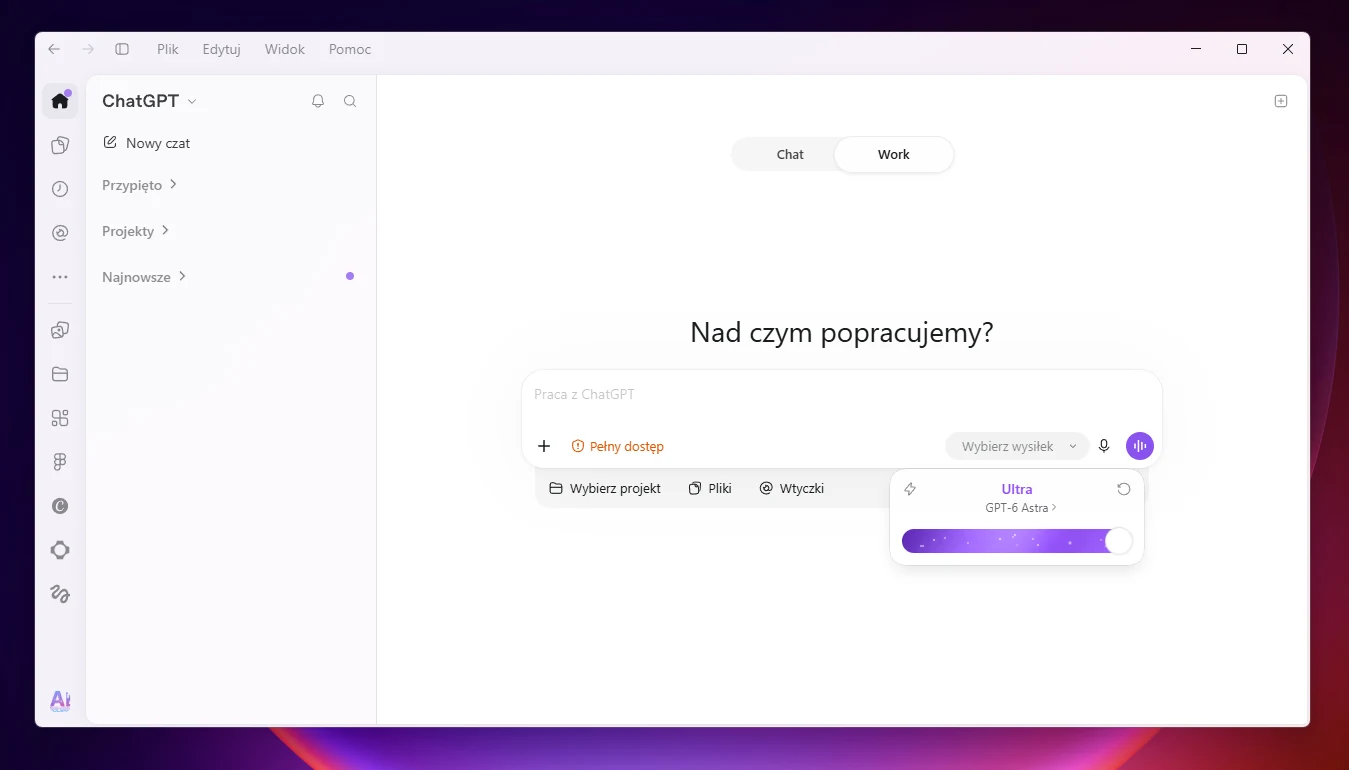Expand the Projekty section
This screenshot has width=1349, height=770.
pos(136,231)
